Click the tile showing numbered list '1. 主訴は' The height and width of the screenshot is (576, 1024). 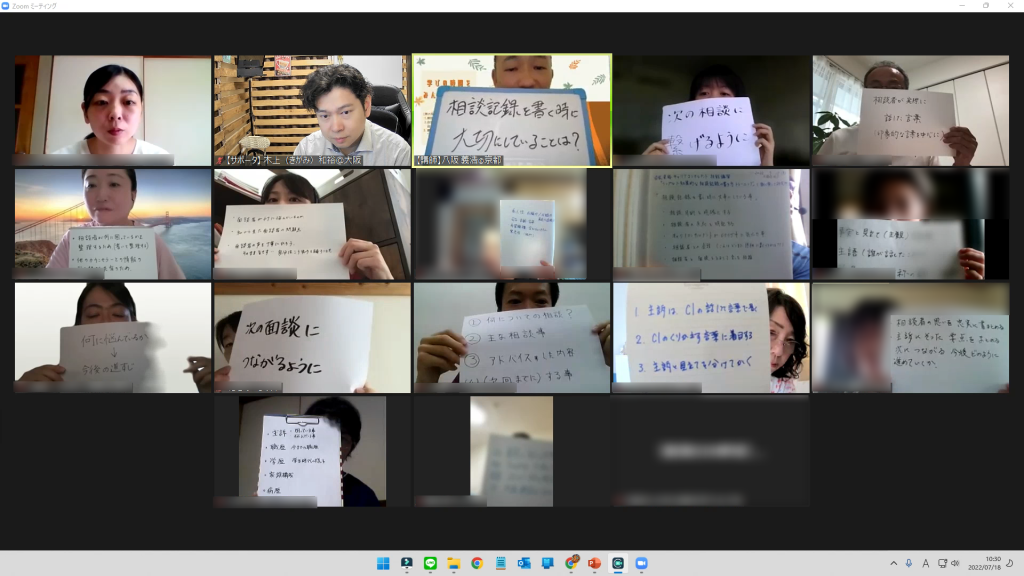pyautogui.click(x=711, y=337)
